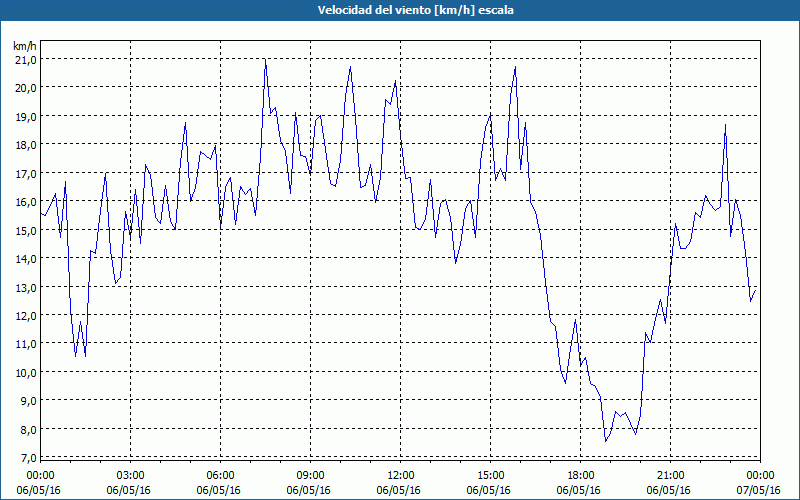The height and width of the screenshot is (500, 800).
Task: Select the 7,0 value on the Y axis
Action: coord(28,458)
